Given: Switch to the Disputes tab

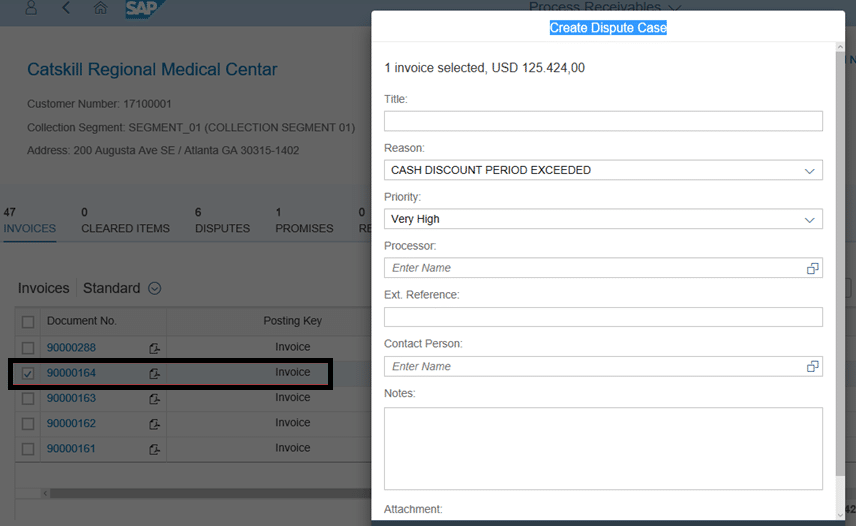Looking at the screenshot, I should tap(222, 221).
